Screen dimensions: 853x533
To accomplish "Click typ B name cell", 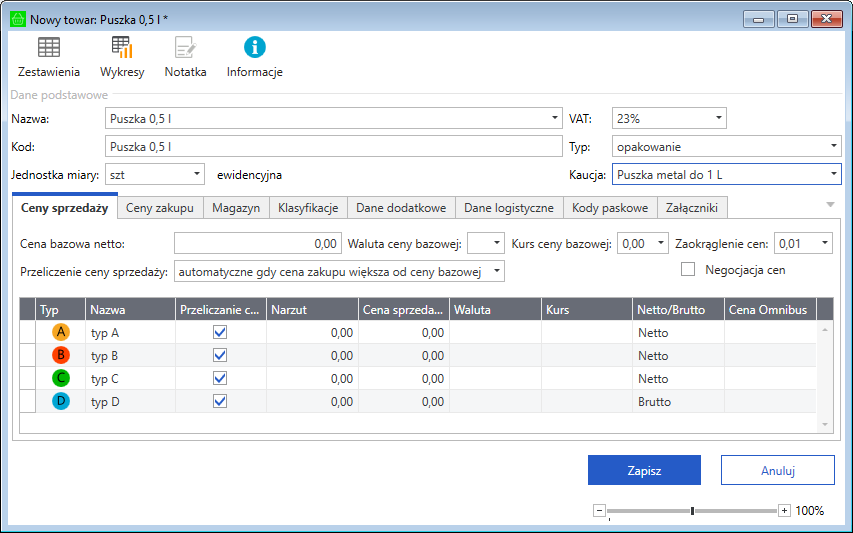I will [130, 355].
